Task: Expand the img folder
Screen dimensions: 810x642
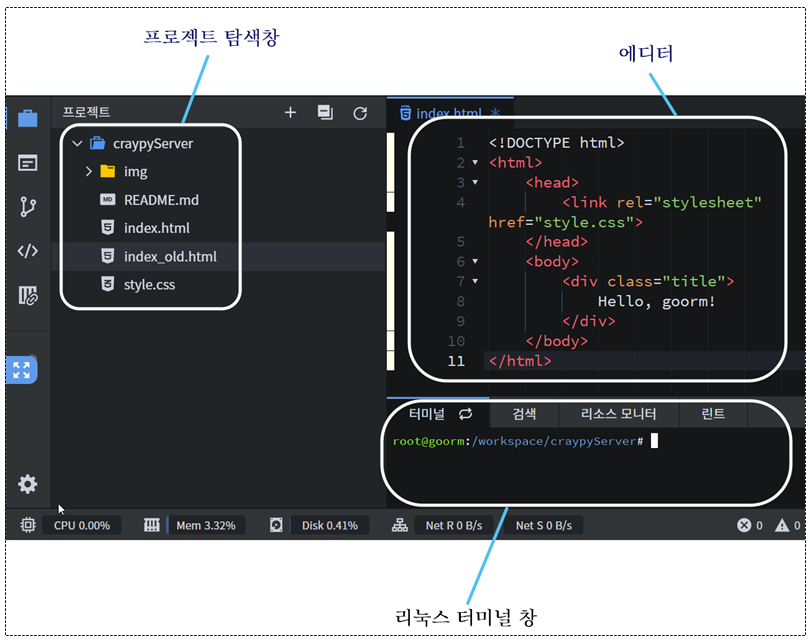Action: click(x=89, y=171)
